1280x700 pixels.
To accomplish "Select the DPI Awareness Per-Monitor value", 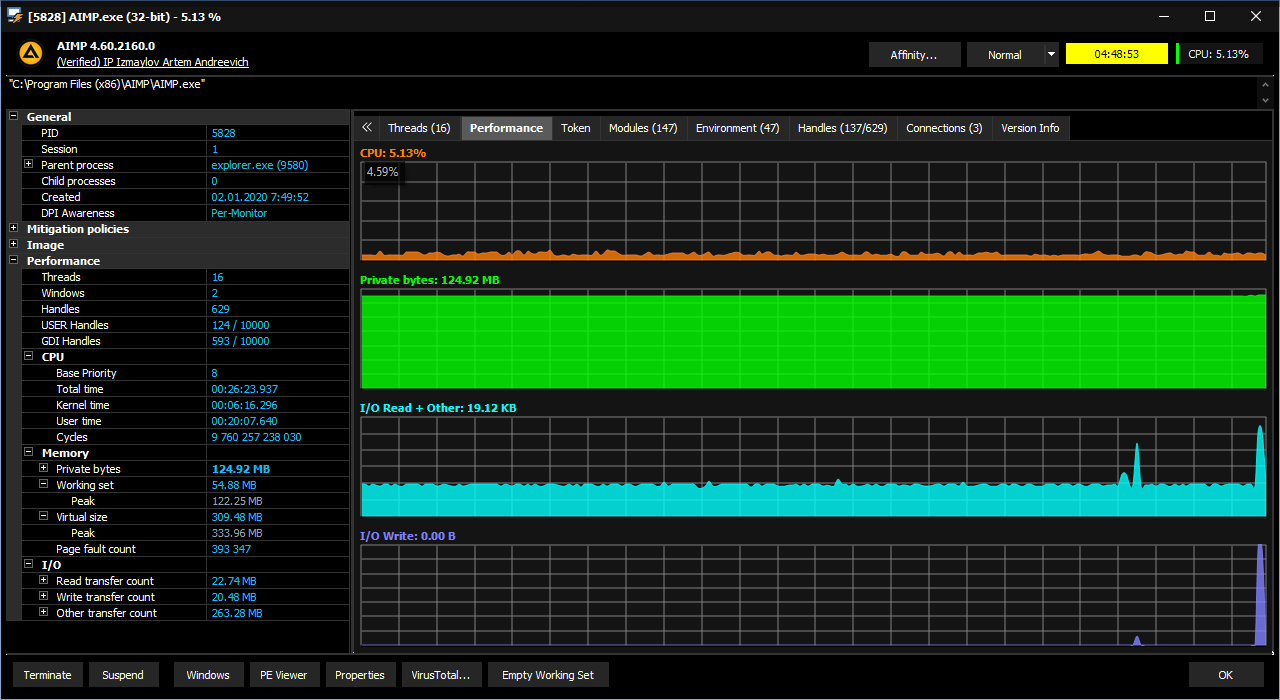I will pyautogui.click(x=239, y=213).
